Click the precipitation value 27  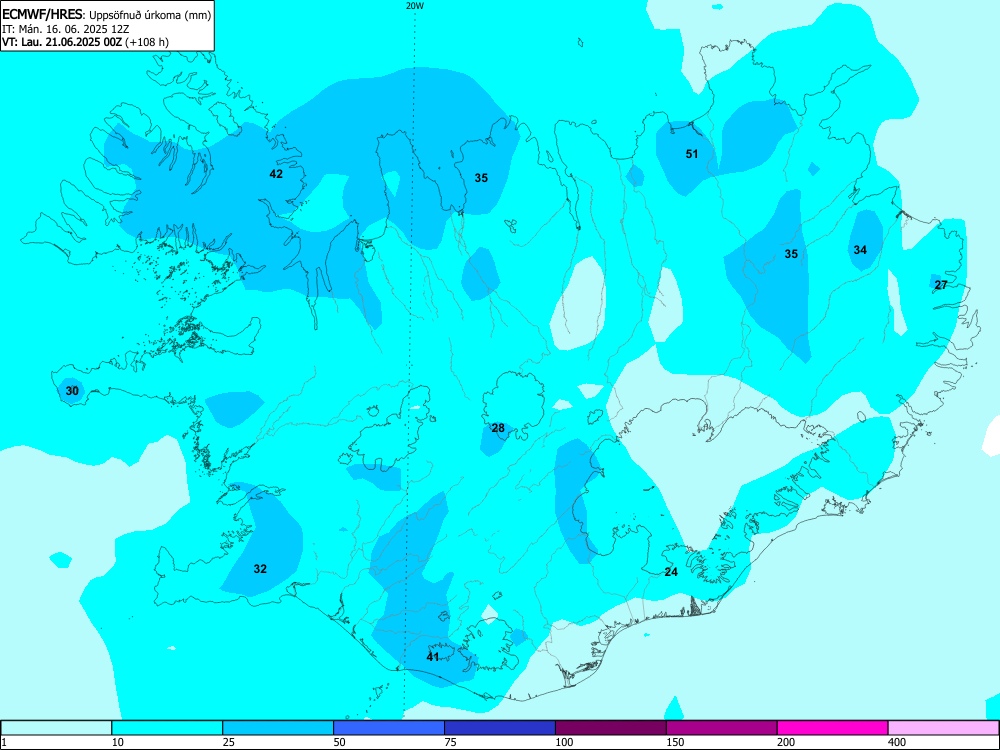pyautogui.click(x=941, y=285)
